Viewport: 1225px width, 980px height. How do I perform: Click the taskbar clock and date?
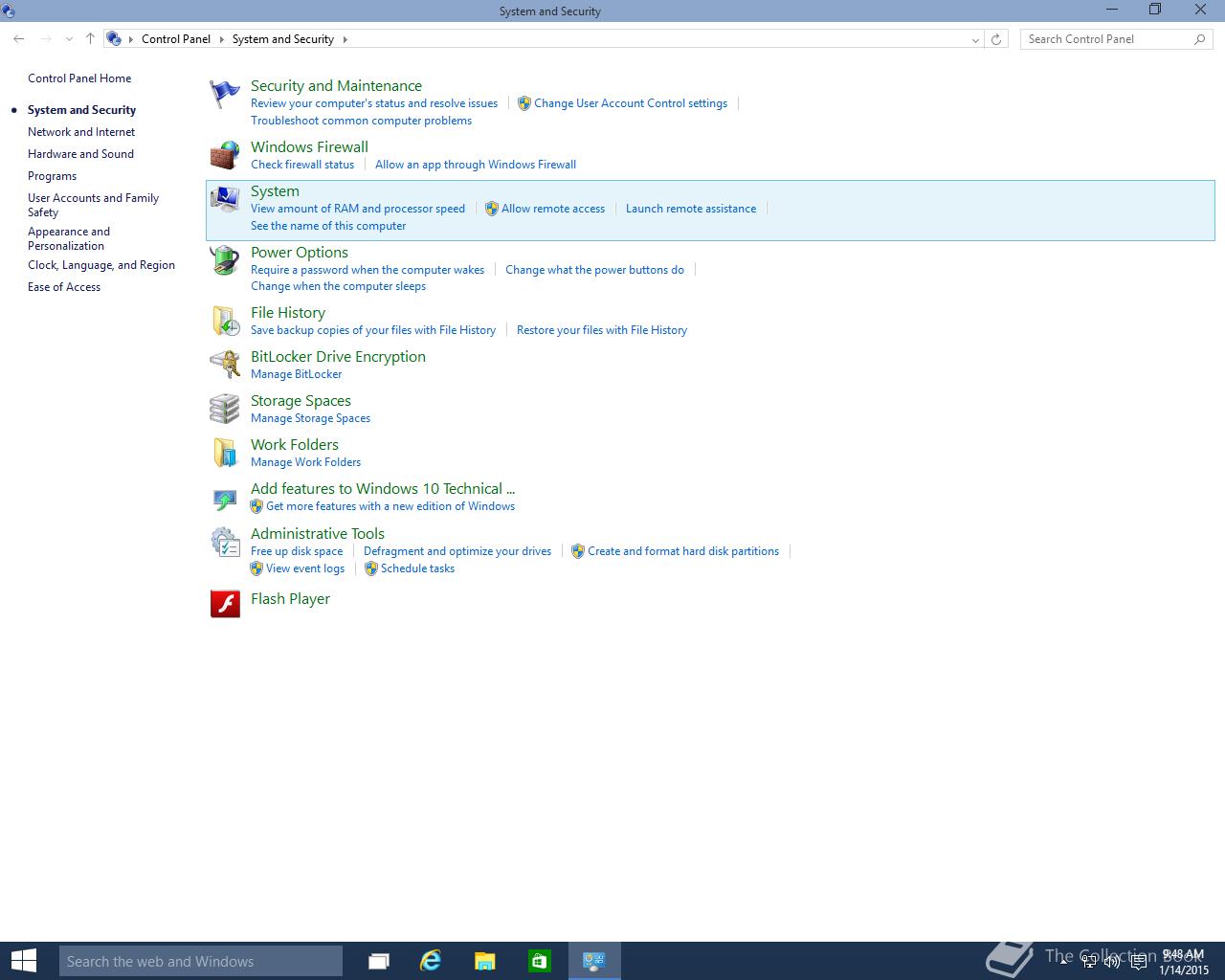[1183, 962]
